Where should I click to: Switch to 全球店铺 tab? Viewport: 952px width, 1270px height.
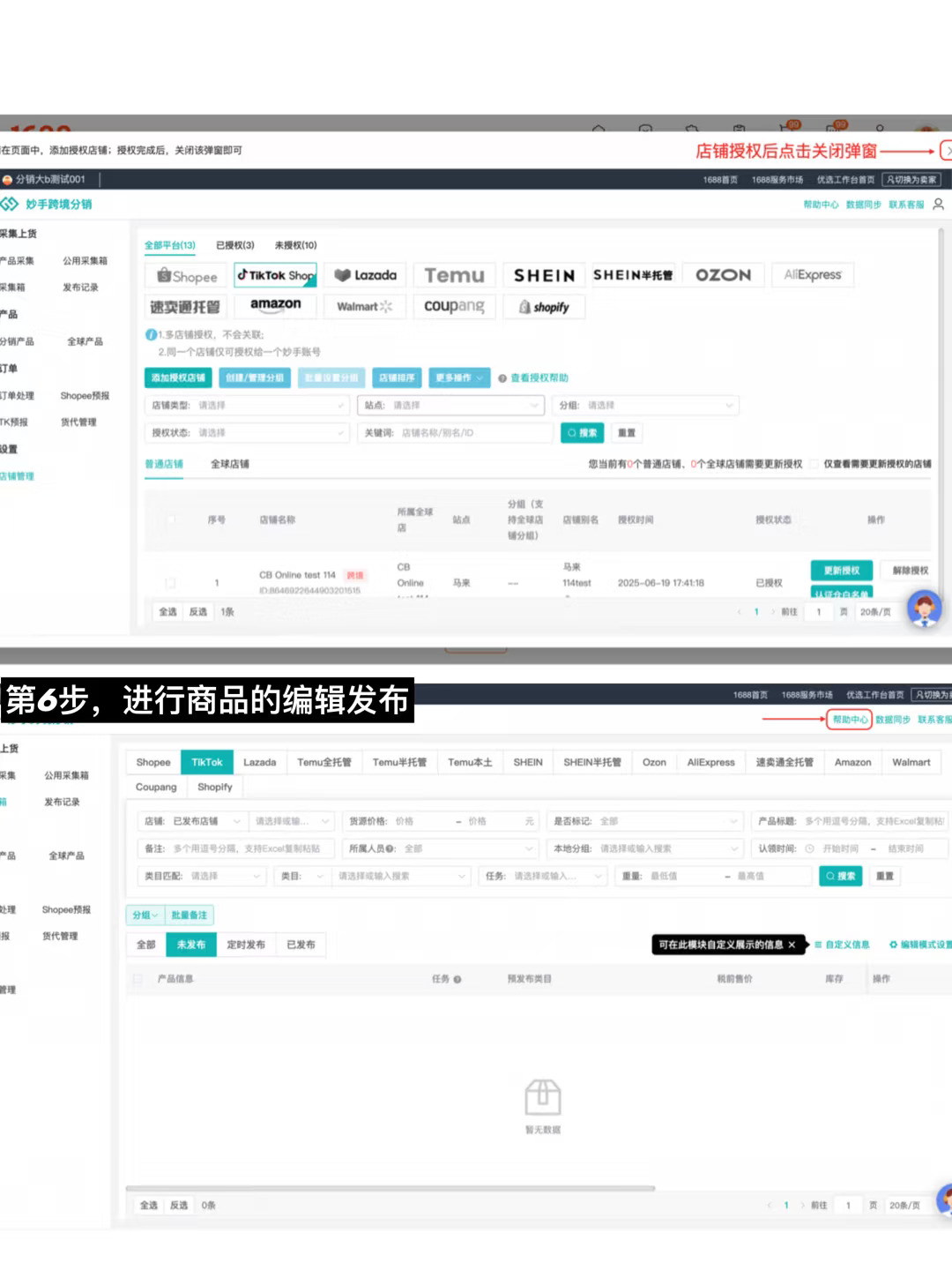(230, 464)
